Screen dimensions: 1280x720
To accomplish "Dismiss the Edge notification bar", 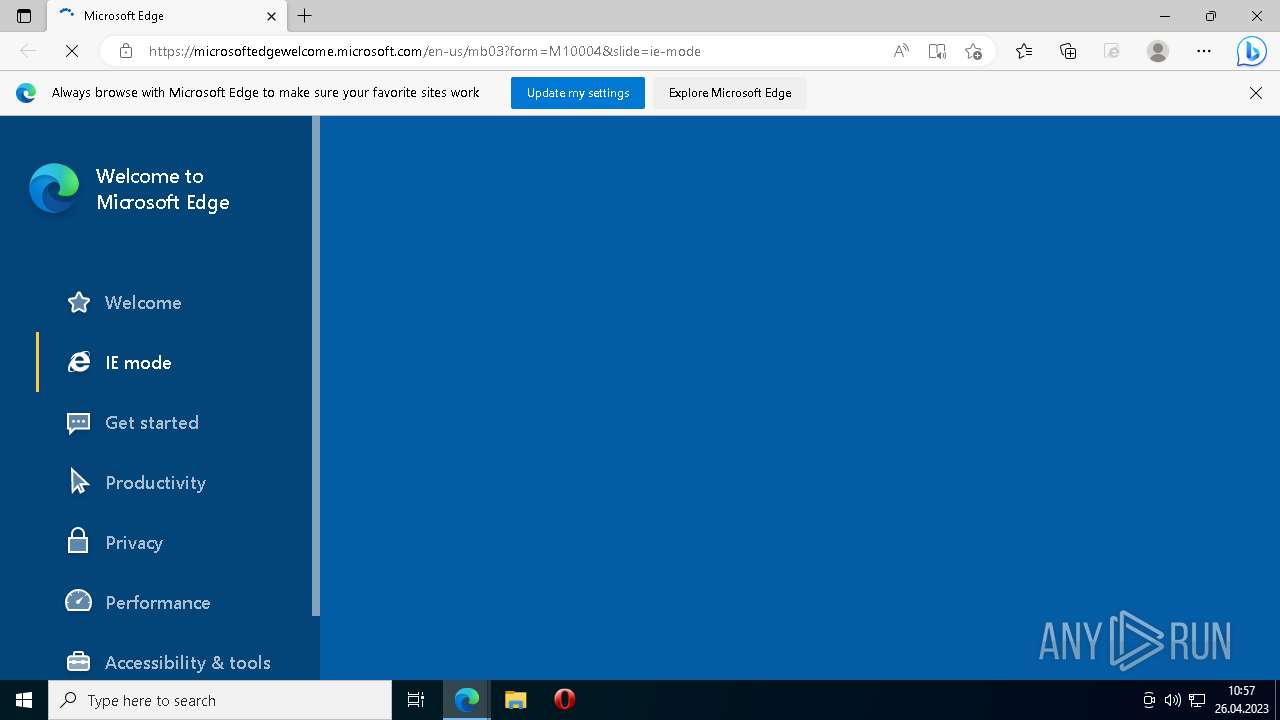I will (1256, 93).
